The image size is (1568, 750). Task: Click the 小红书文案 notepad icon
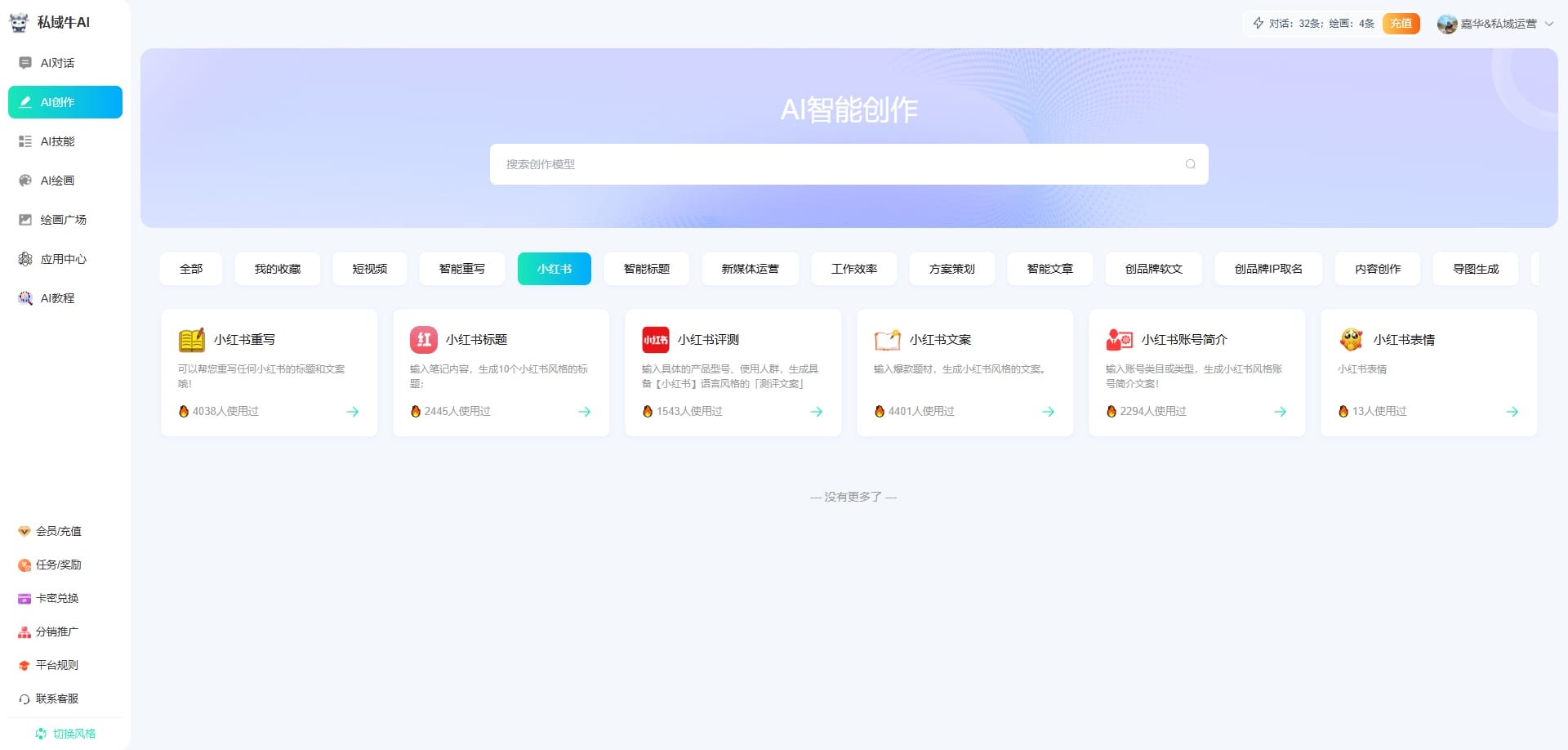point(888,339)
